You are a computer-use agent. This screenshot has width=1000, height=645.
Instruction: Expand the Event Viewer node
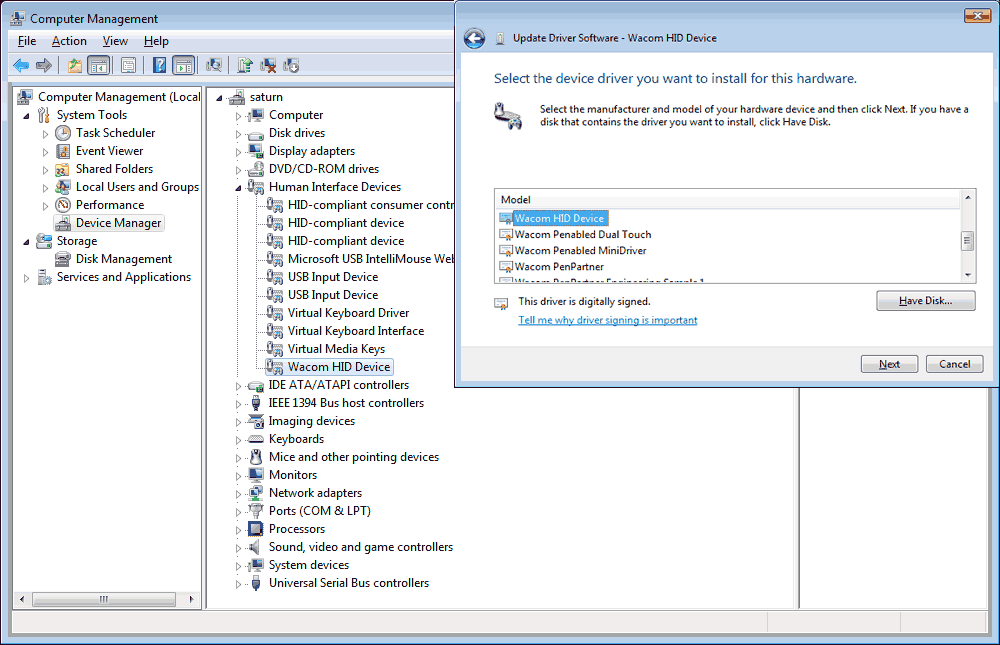pos(45,152)
